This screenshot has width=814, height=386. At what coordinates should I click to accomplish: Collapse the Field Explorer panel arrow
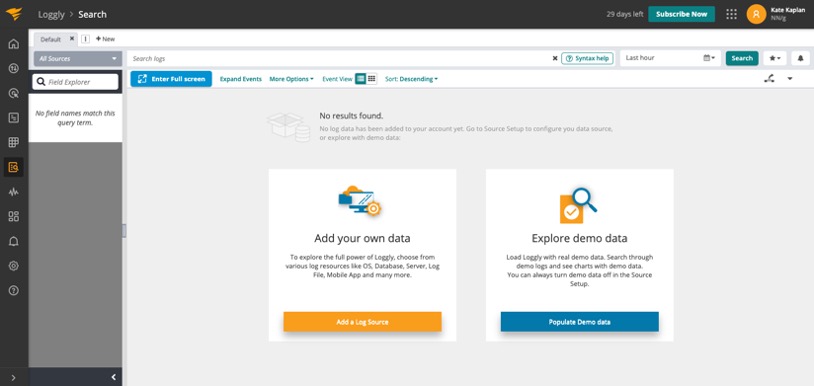114,377
